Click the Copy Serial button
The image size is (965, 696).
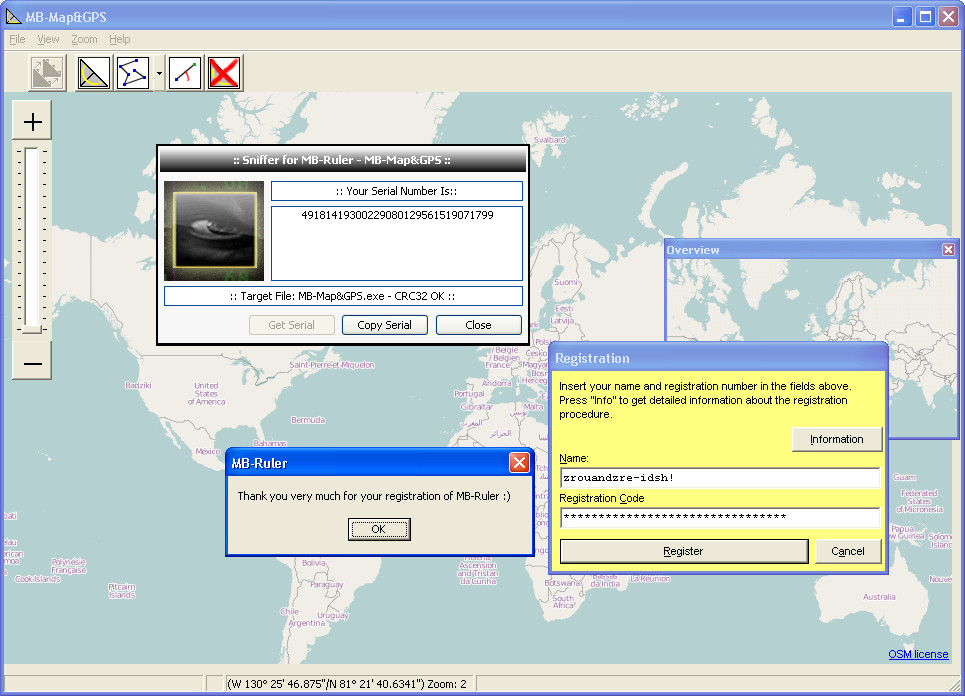pyautogui.click(x=385, y=325)
